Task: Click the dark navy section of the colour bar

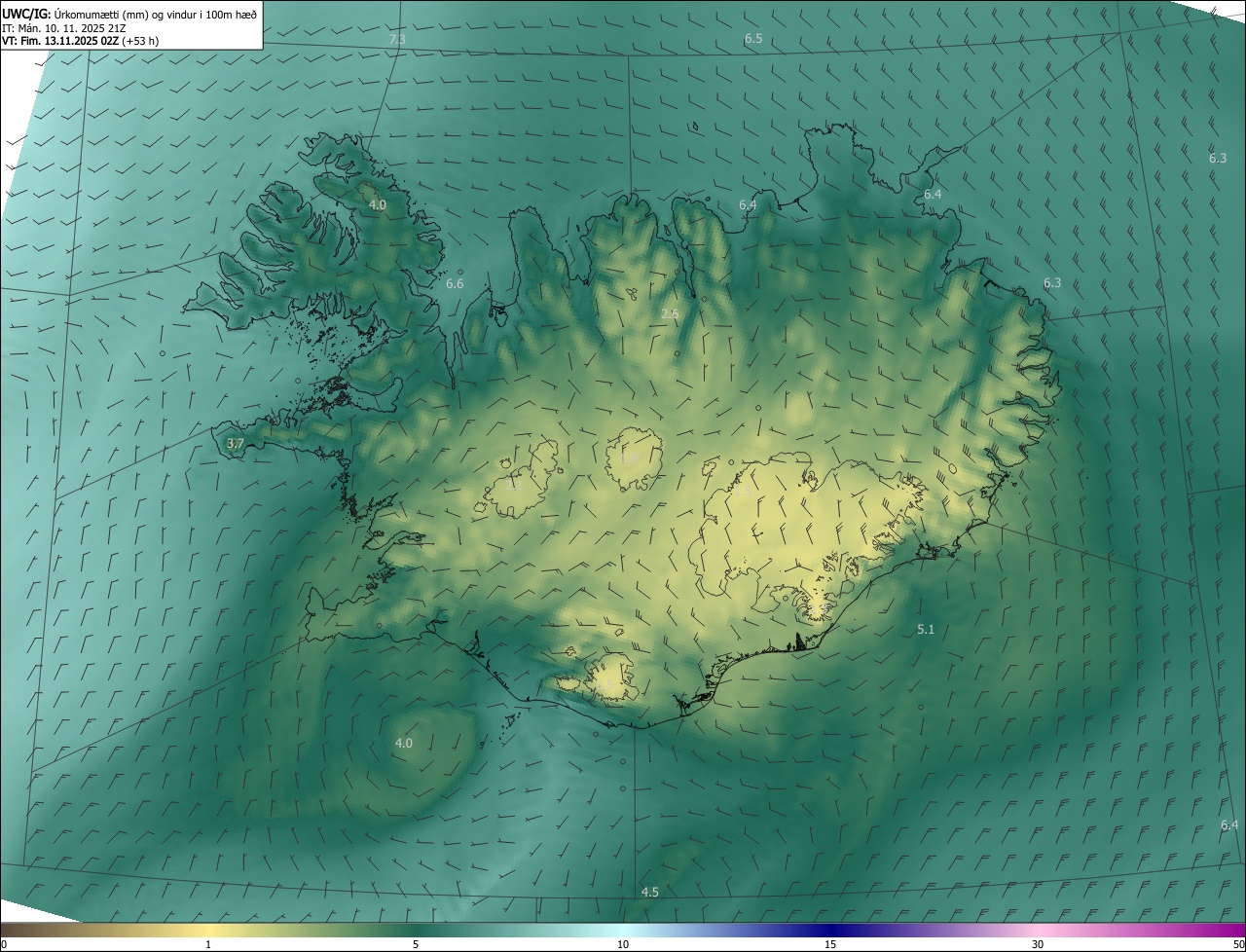Action: click(x=830, y=931)
